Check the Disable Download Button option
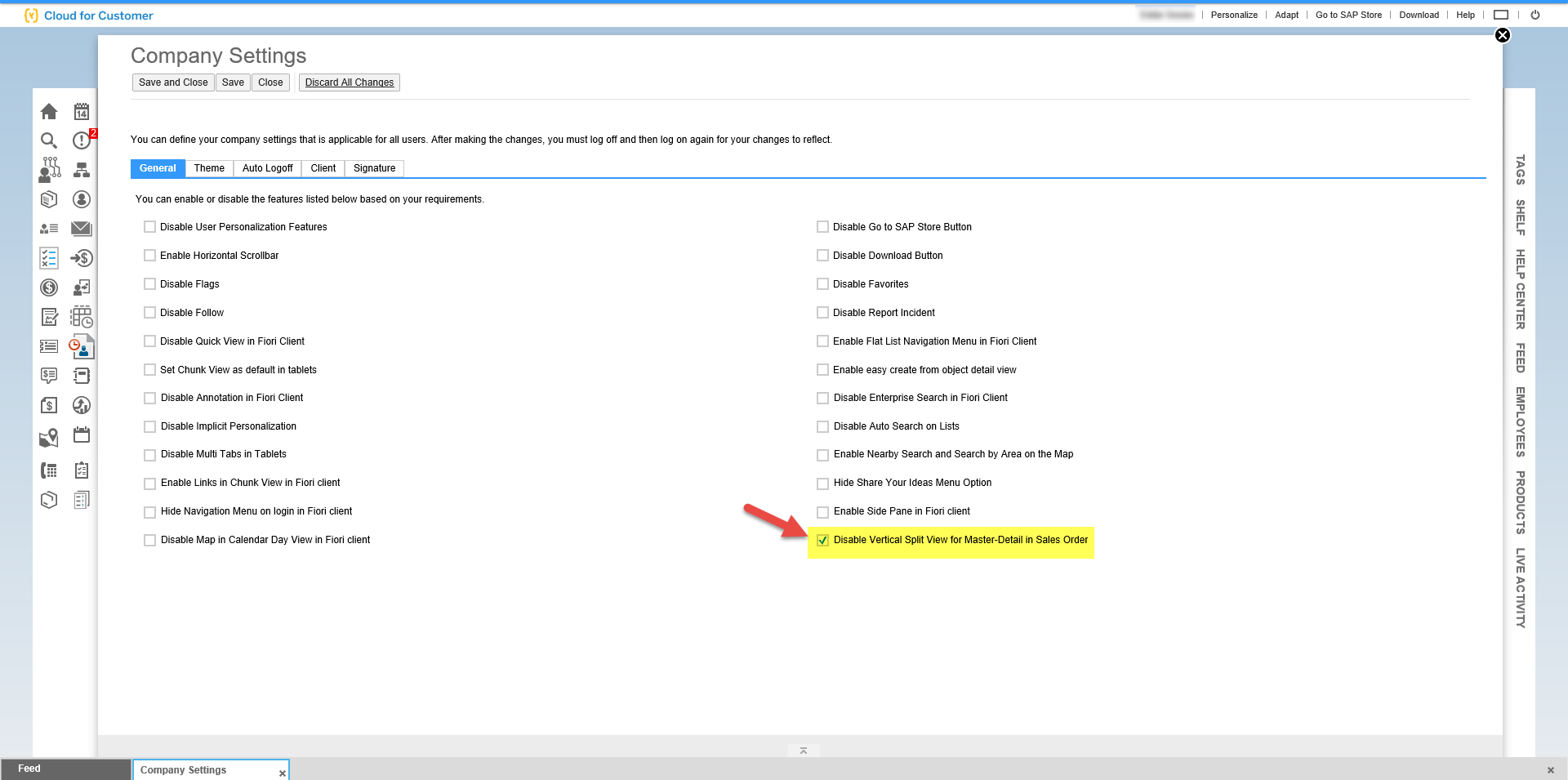 click(x=822, y=256)
